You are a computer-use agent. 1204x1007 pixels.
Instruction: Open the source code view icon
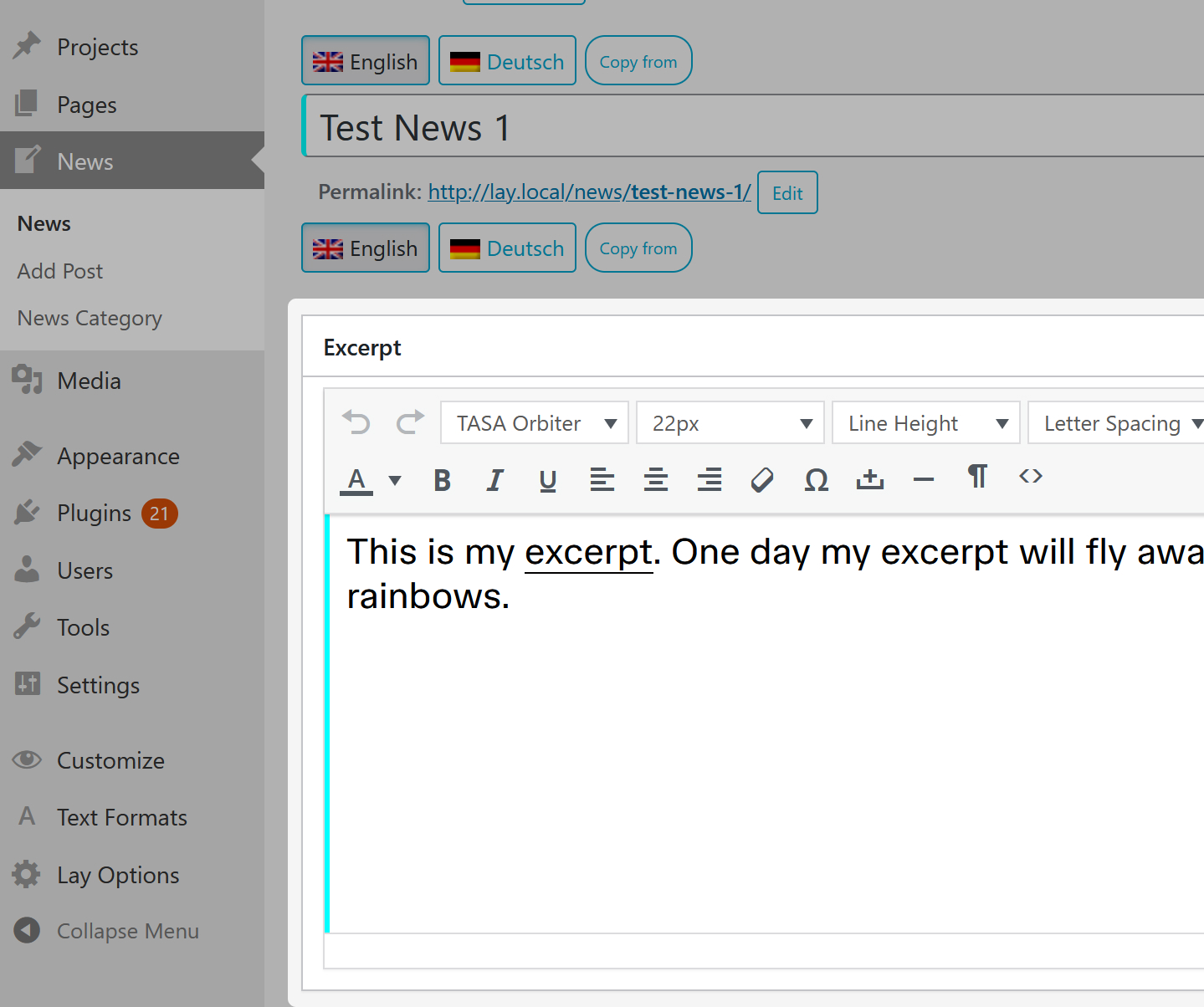click(1030, 477)
